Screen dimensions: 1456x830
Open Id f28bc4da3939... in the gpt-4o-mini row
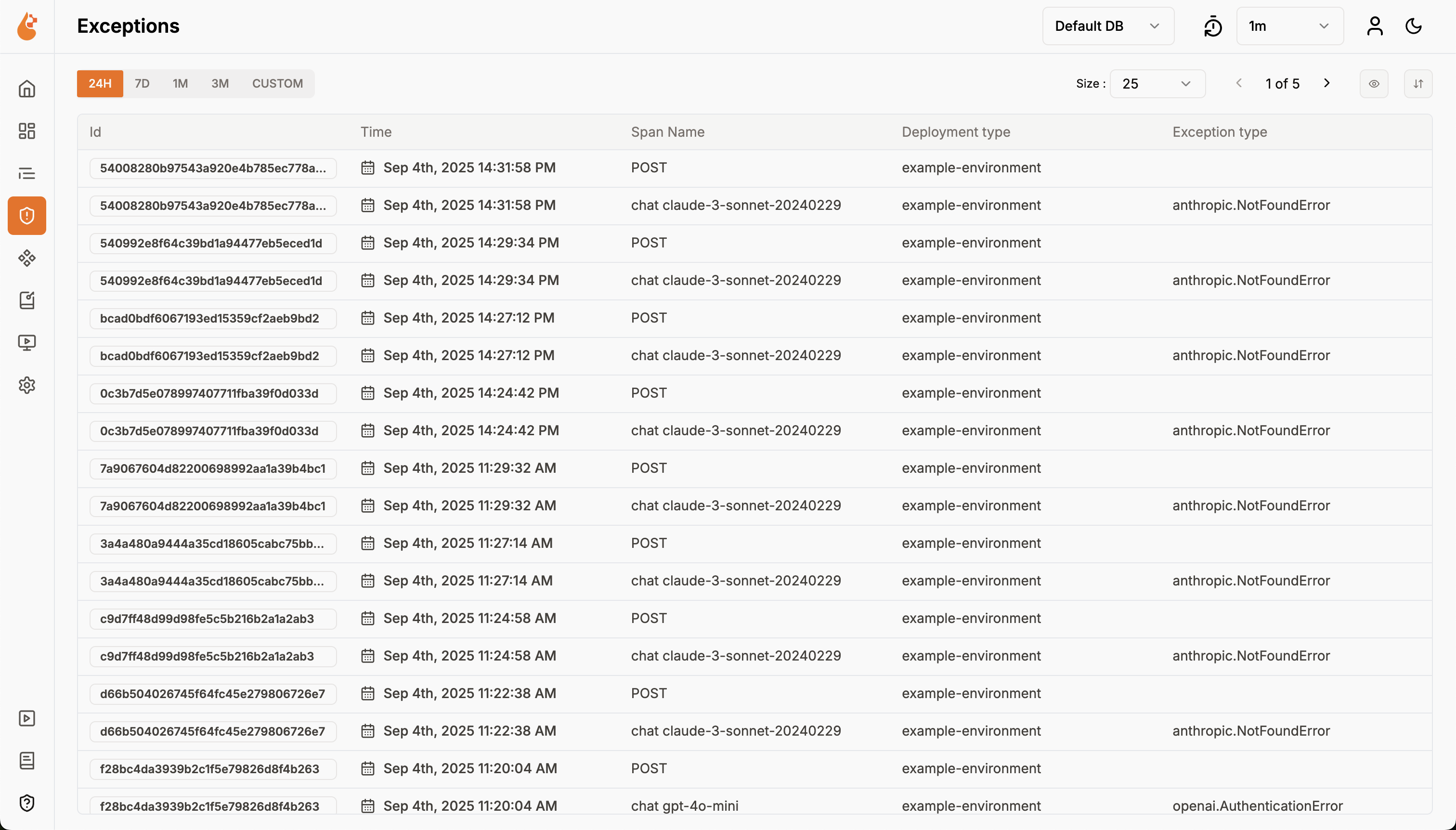click(213, 806)
